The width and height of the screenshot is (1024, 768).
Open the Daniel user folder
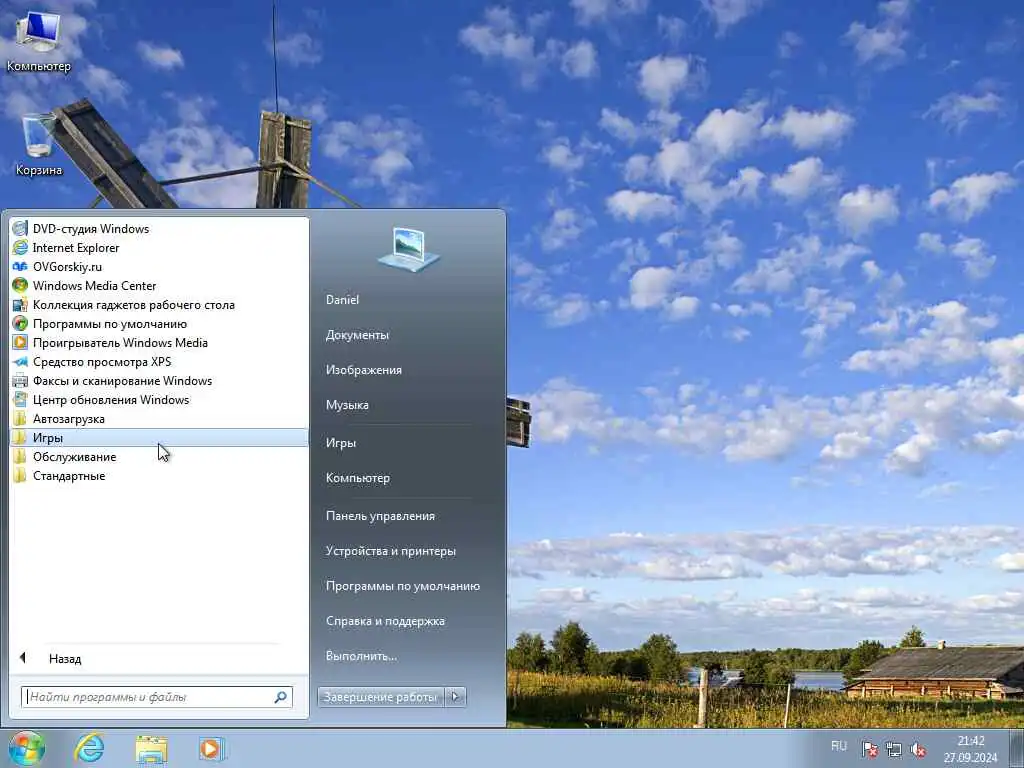(x=342, y=300)
